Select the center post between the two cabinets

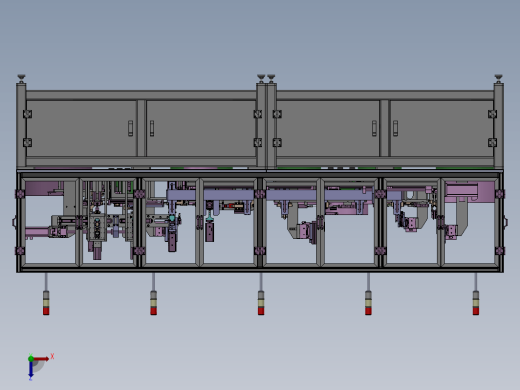[266, 126]
